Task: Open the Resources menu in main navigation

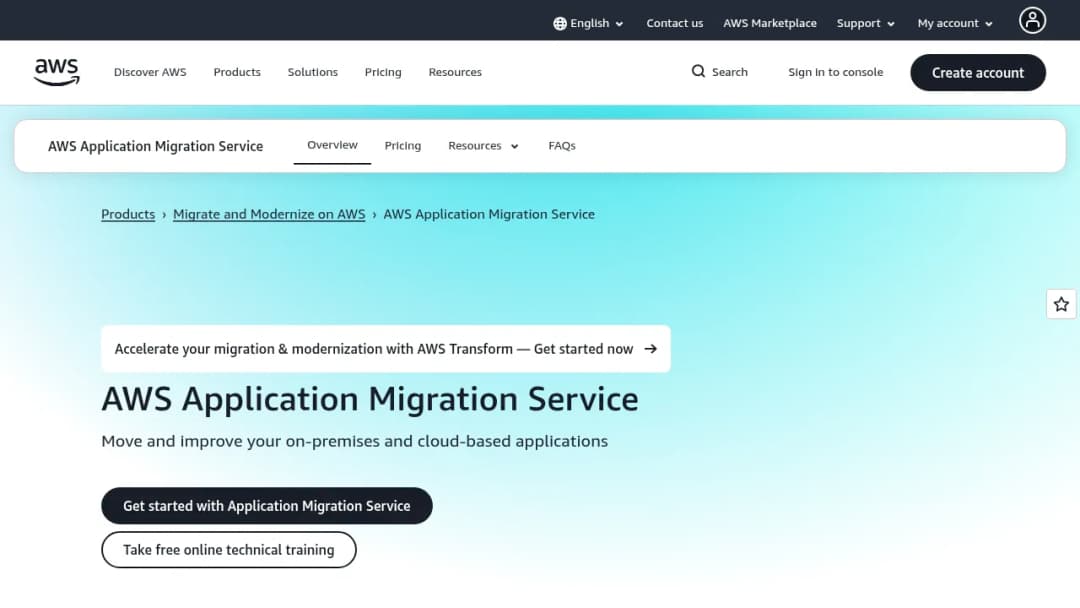Action: pos(455,72)
